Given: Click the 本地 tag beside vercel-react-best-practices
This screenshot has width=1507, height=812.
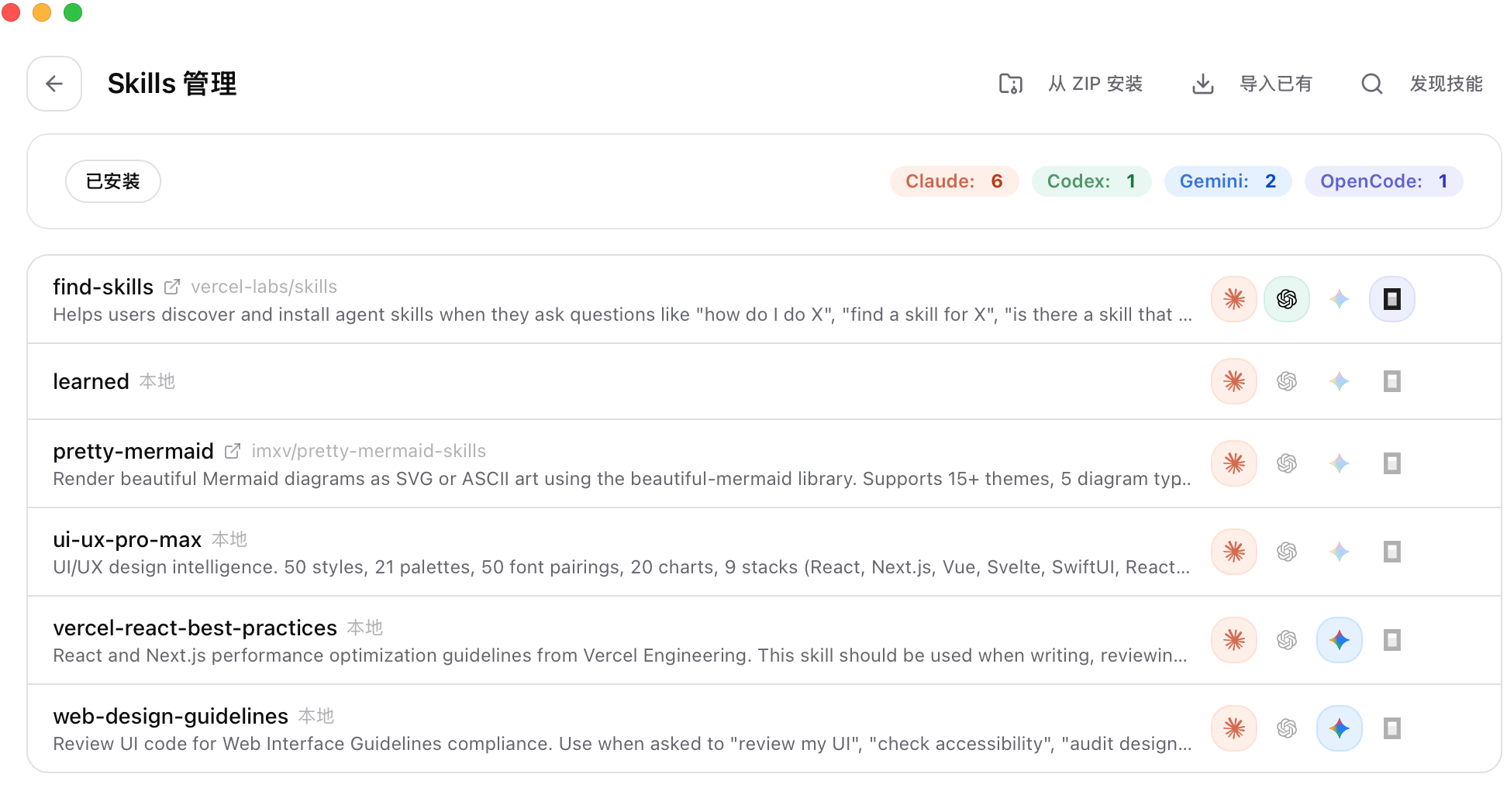Looking at the screenshot, I should coord(365,628).
